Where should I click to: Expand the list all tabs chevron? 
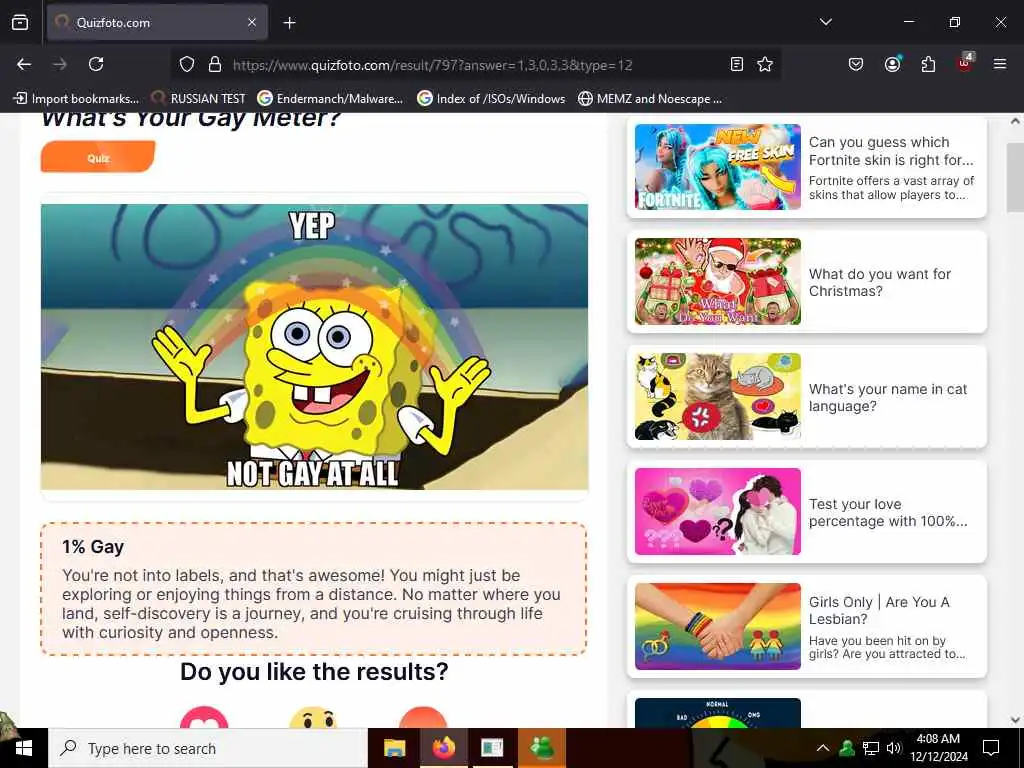click(825, 22)
